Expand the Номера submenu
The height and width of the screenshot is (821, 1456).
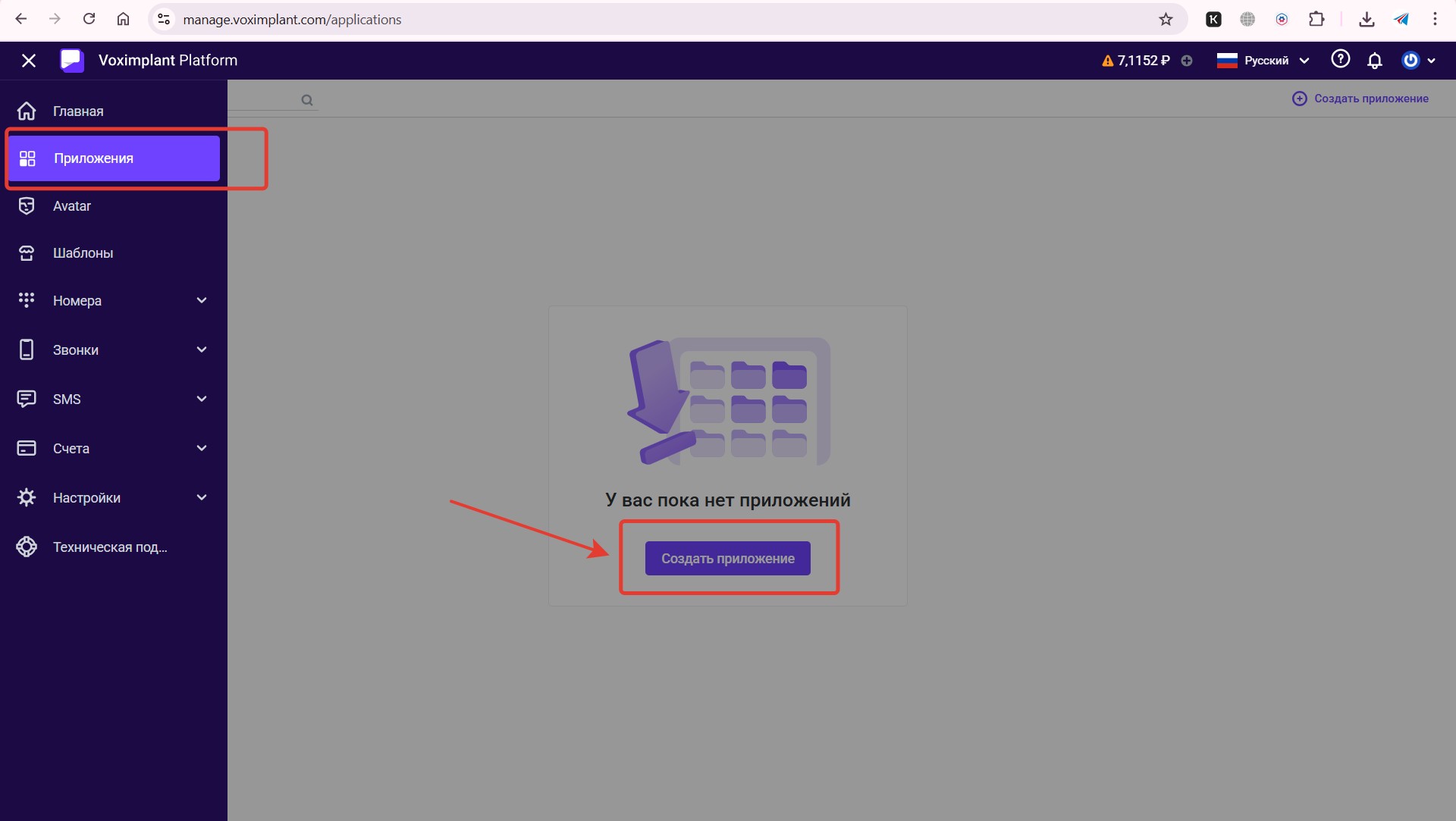click(202, 300)
